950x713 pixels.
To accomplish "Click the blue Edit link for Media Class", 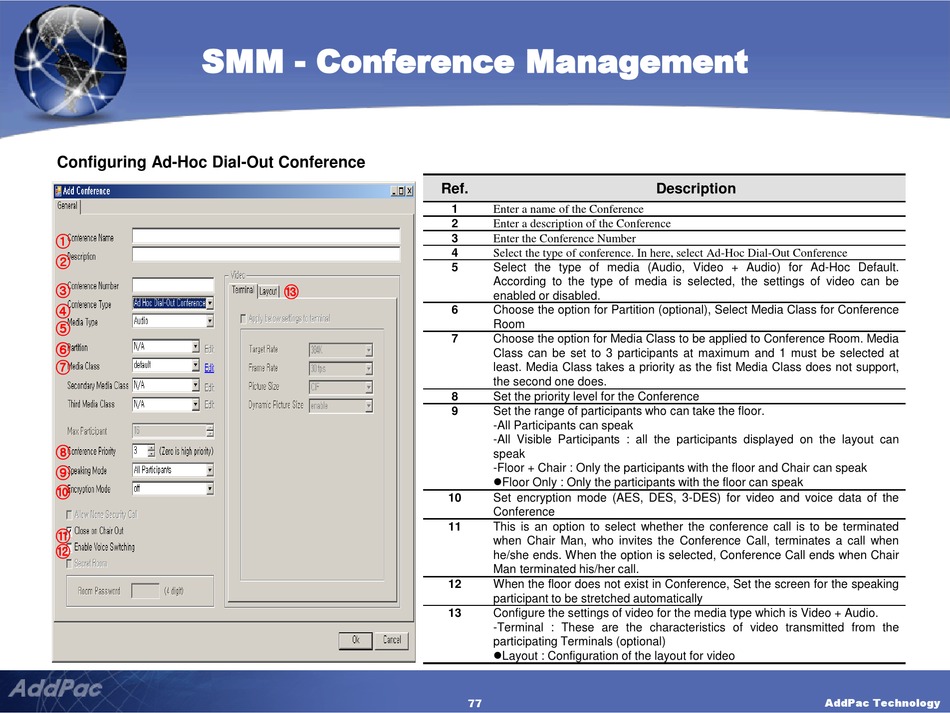I will click(209, 367).
